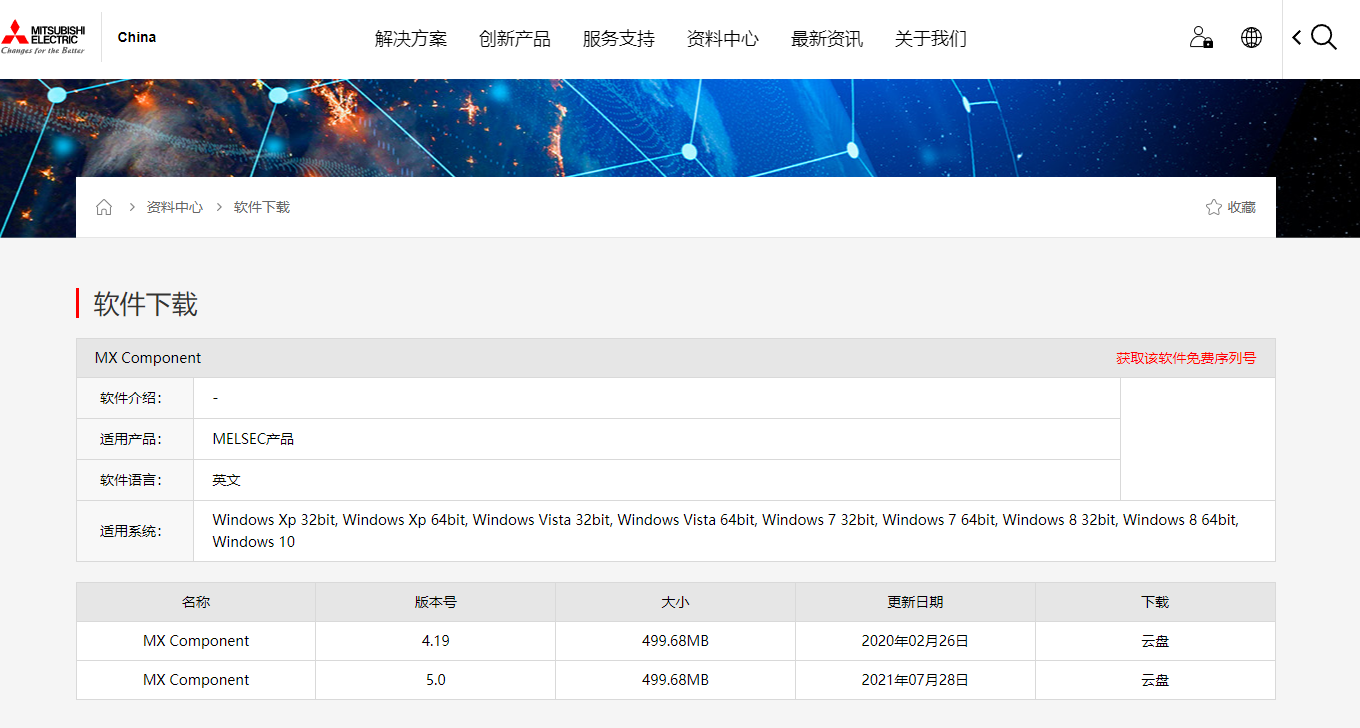Image resolution: width=1360 pixels, height=728 pixels.
Task: Open the 服务支持 navigation menu
Action: click(617, 38)
